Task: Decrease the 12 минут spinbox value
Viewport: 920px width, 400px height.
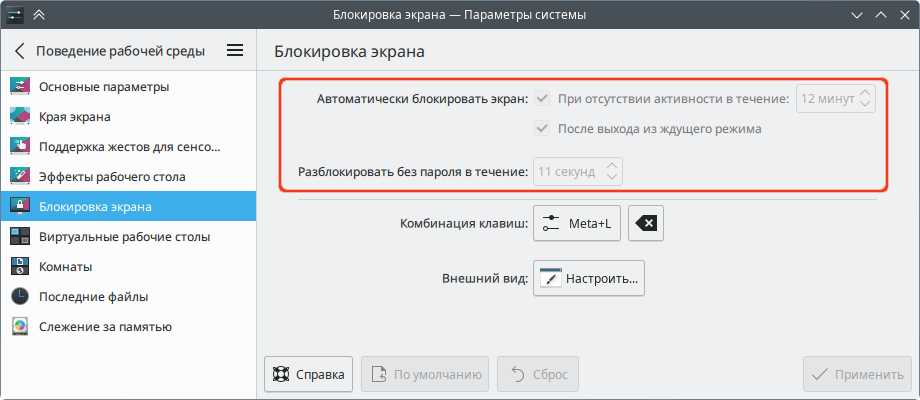Action: [865, 104]
